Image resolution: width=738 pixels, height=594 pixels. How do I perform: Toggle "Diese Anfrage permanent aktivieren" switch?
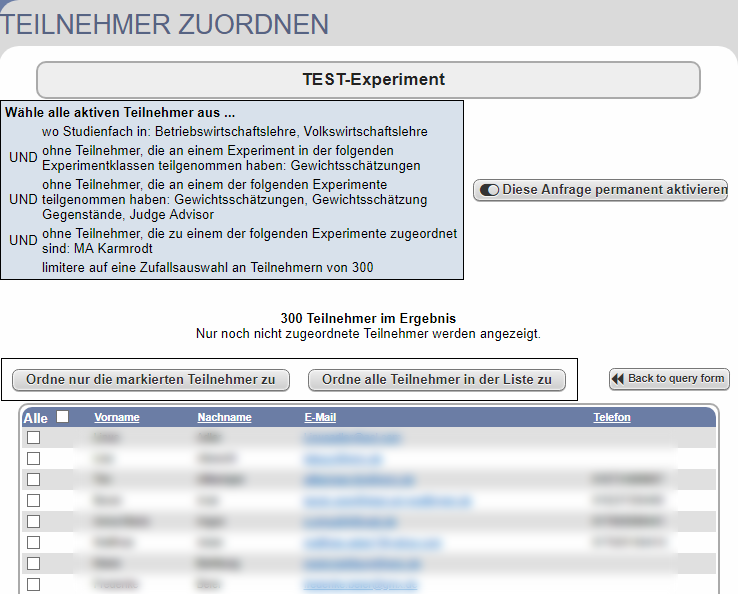[490, 190]
